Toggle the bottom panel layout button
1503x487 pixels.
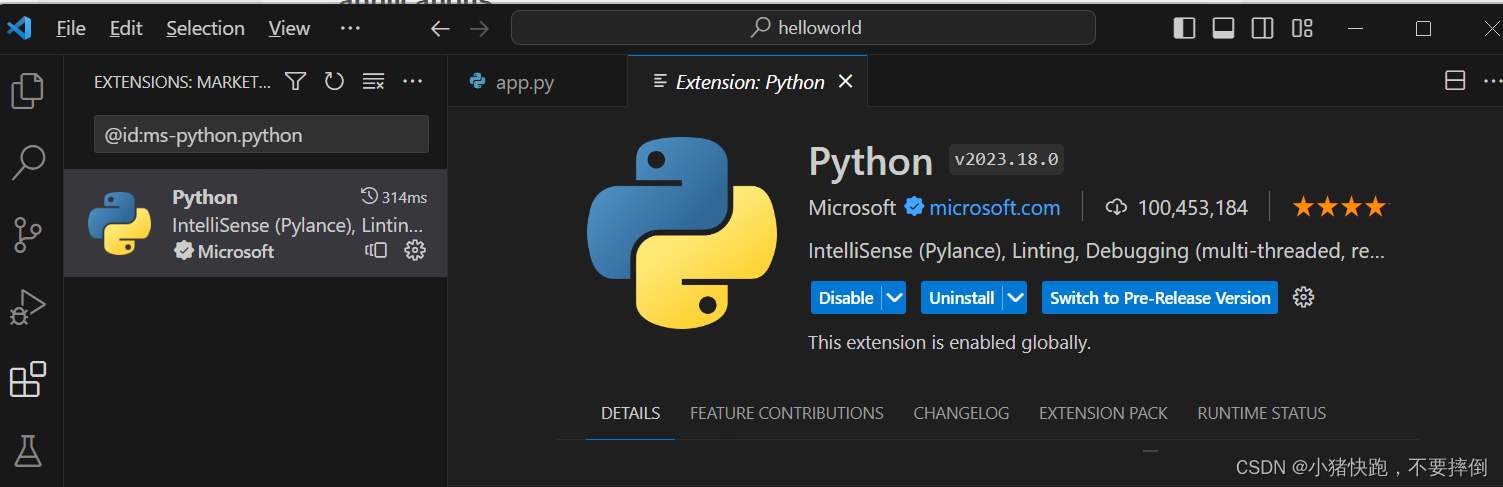(1223, 29)
